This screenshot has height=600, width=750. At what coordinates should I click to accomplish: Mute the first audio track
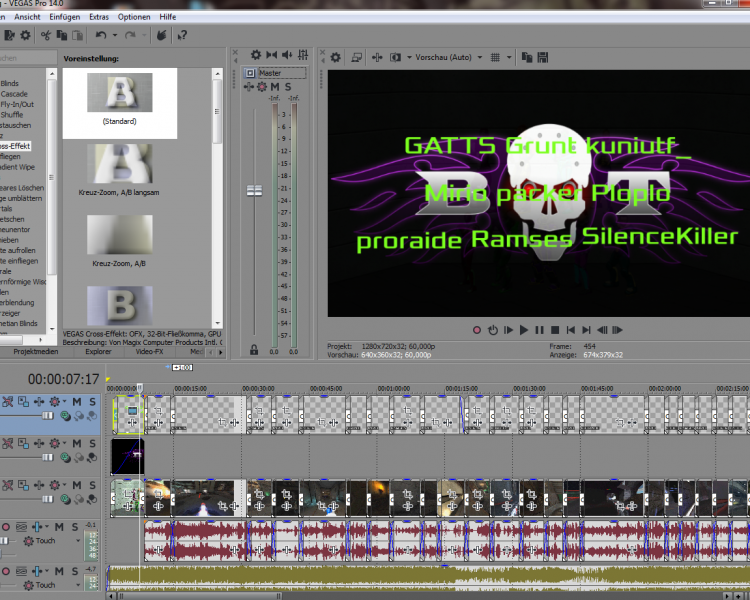(59, 527)
